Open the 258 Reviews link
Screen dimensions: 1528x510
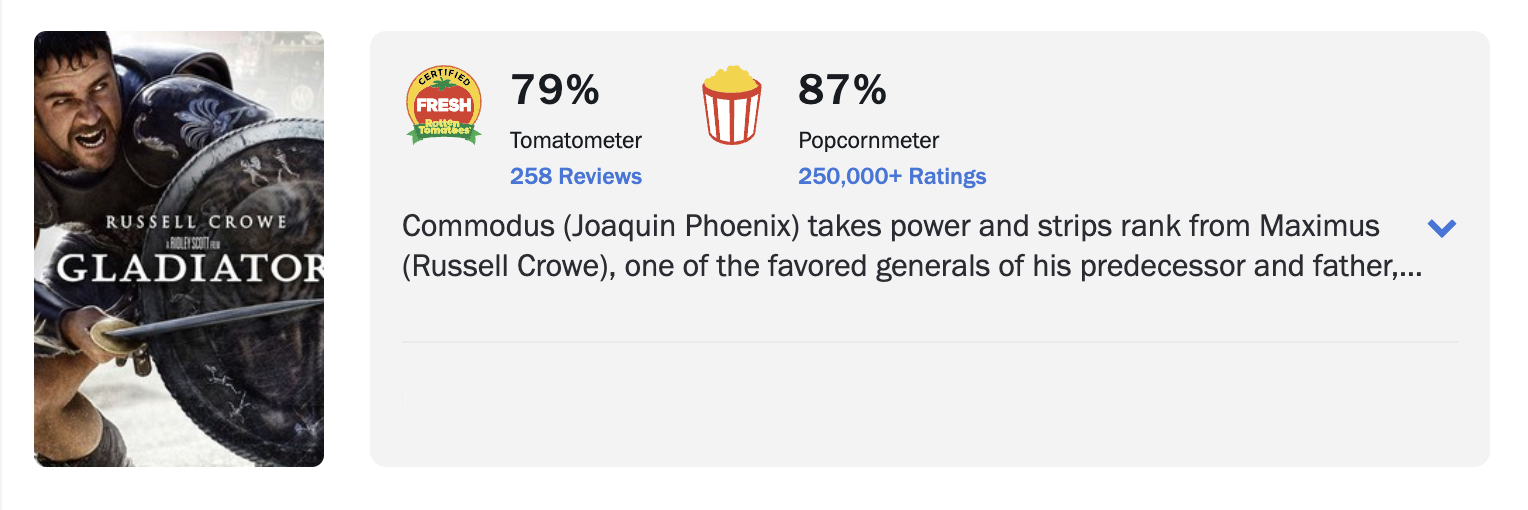click(x=576, y=177)
